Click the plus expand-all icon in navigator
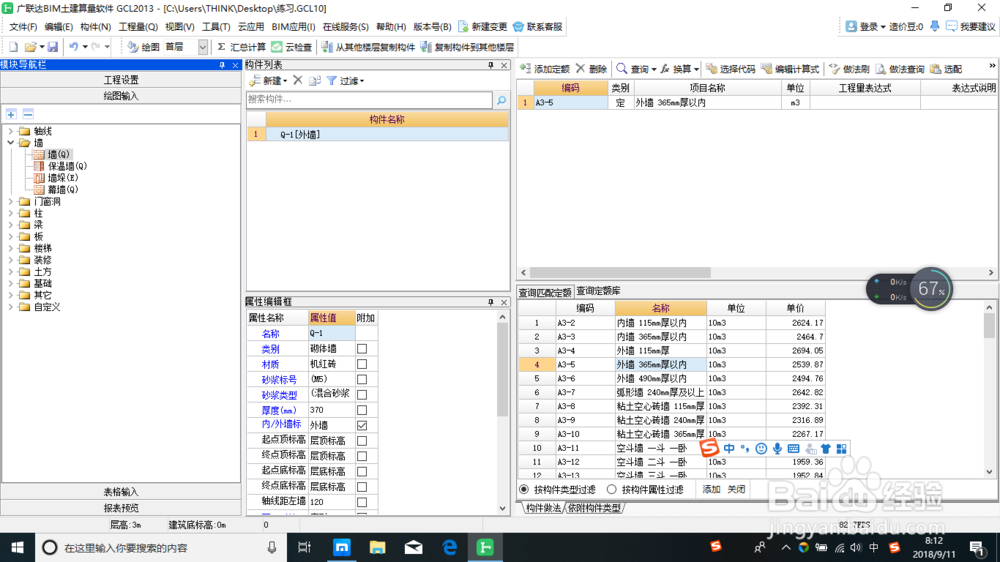1000x562 pixels. click(x=11, y=114)
